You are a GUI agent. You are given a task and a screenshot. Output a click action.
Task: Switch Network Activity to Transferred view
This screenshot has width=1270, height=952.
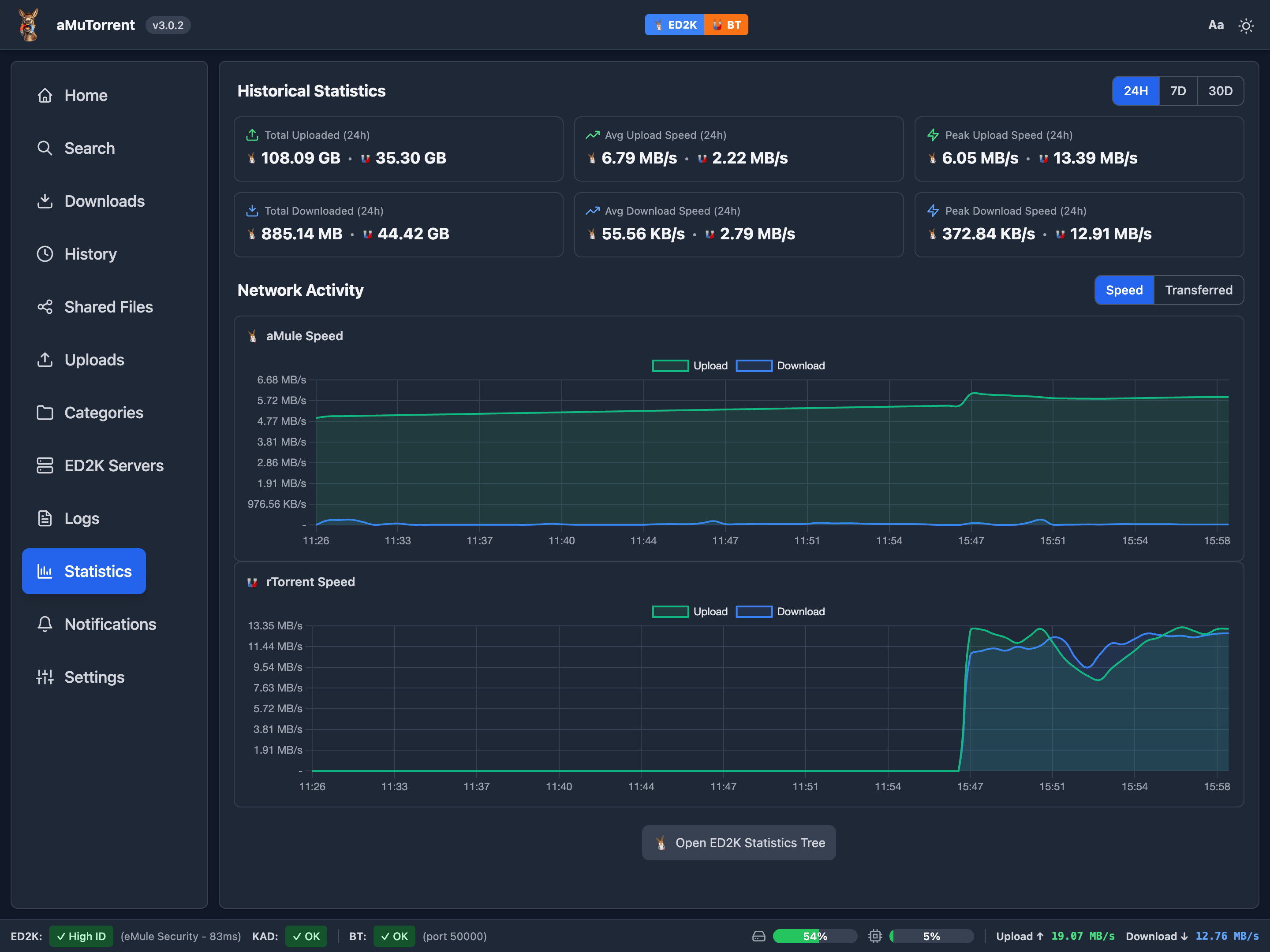[x=1198, y=290]
